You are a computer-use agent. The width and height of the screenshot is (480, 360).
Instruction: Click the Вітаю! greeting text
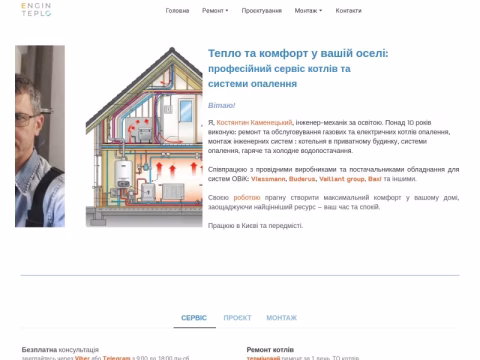point(222,105)
